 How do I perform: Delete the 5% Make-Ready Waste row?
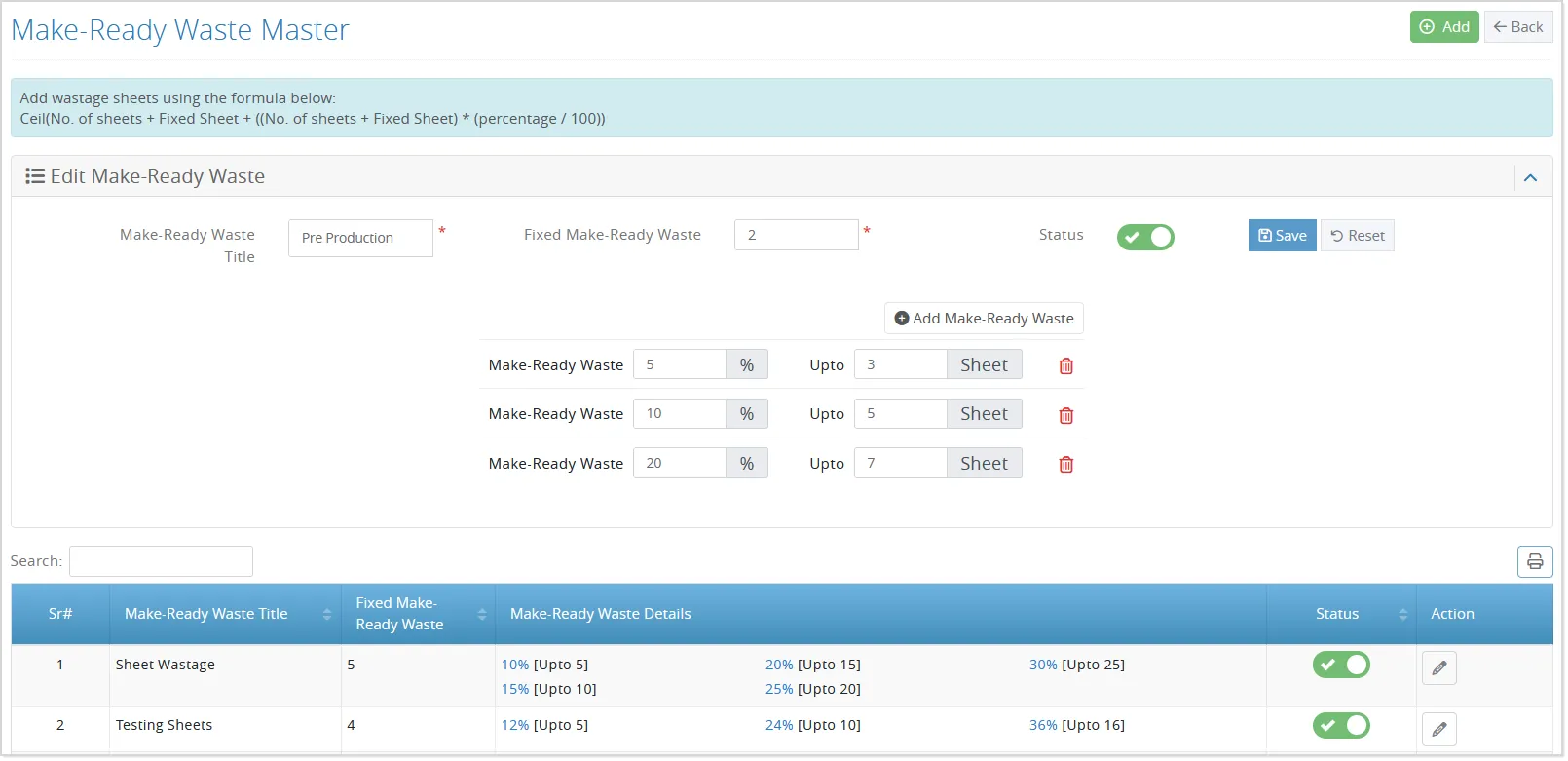pyautogui.click(x=1066, y=366)
